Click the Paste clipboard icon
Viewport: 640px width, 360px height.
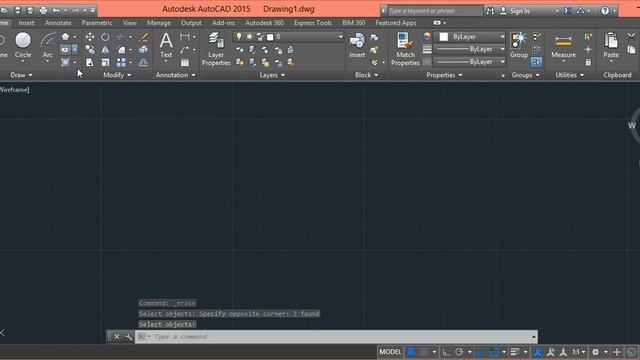(611, 46)
